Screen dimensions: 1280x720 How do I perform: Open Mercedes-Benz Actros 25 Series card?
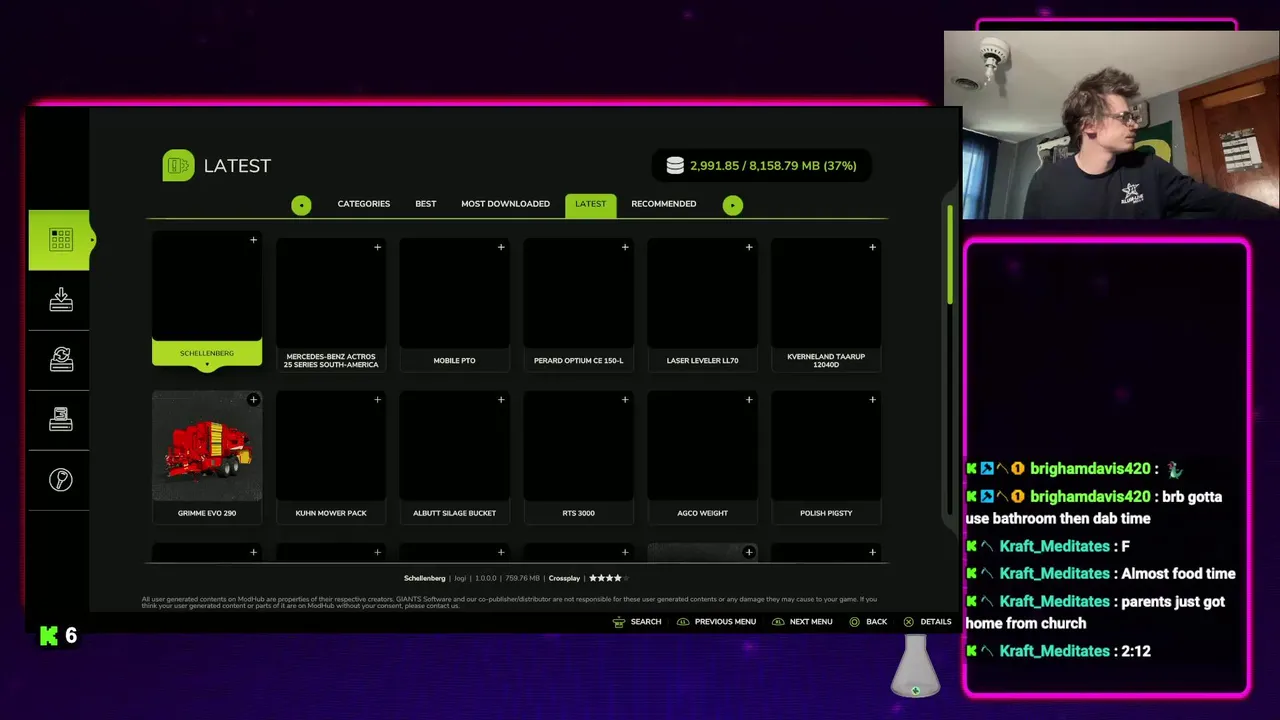click(331, 305)
